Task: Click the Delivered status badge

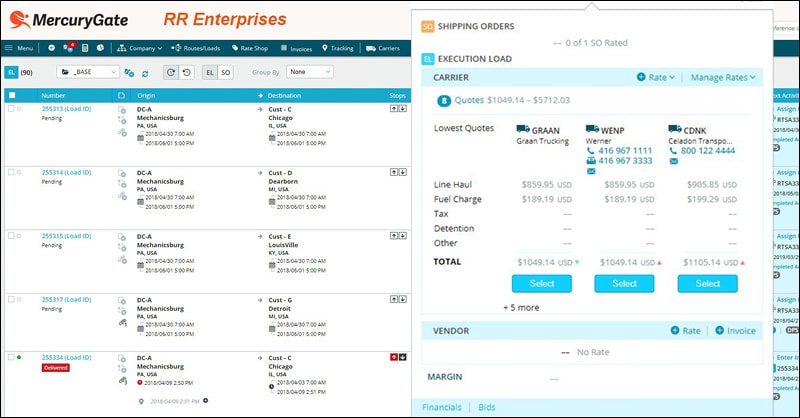Action: 56,368
